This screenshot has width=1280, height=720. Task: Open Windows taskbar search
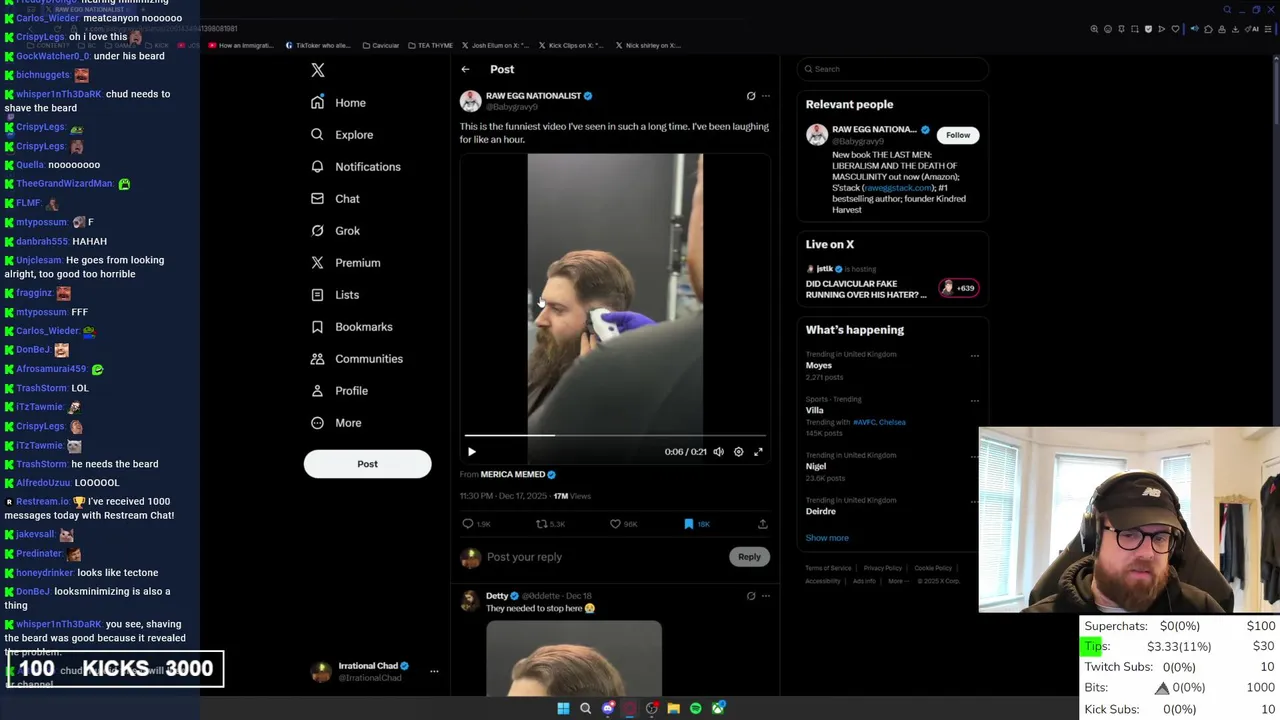(585, 708)
